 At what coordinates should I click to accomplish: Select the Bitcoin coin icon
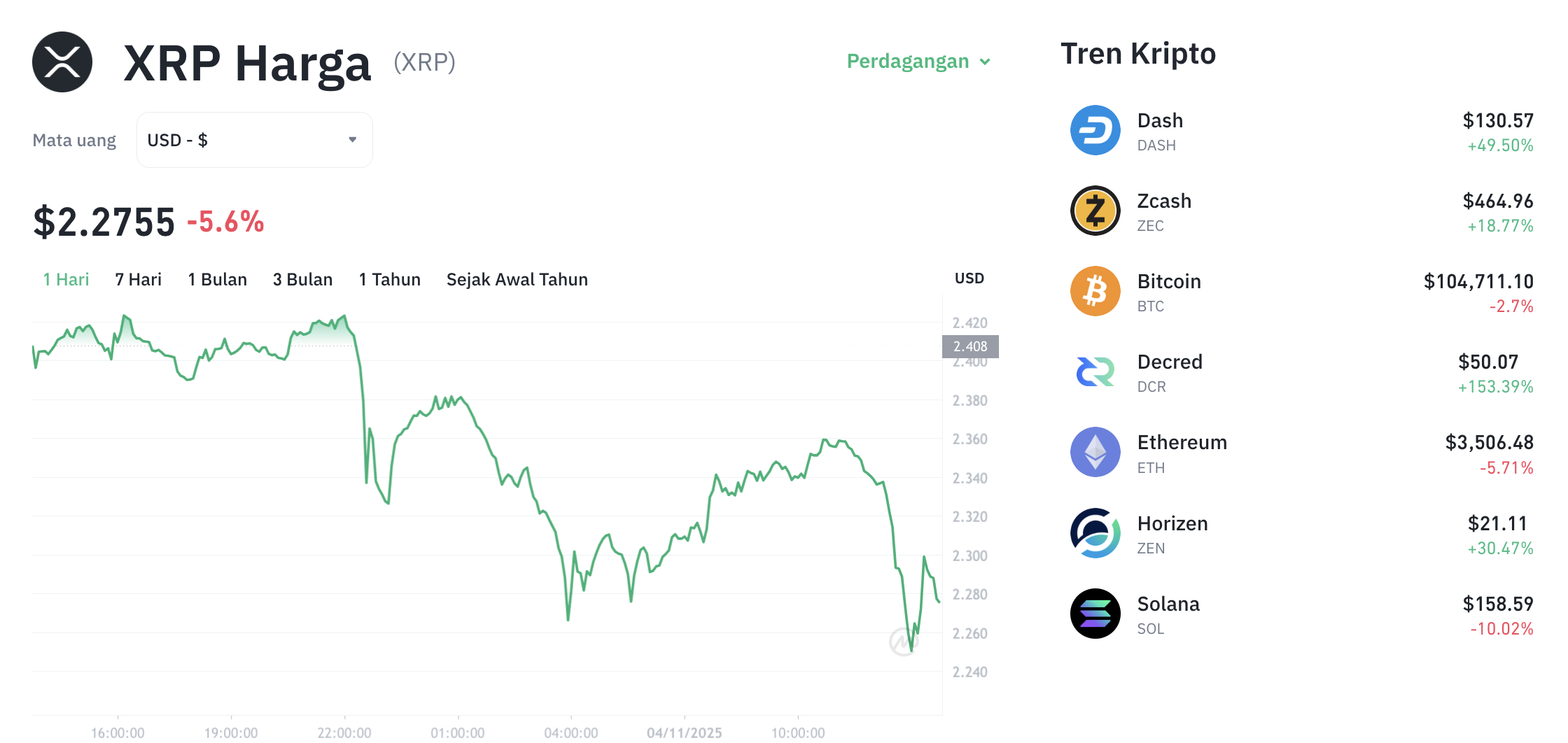[1095, 292]
